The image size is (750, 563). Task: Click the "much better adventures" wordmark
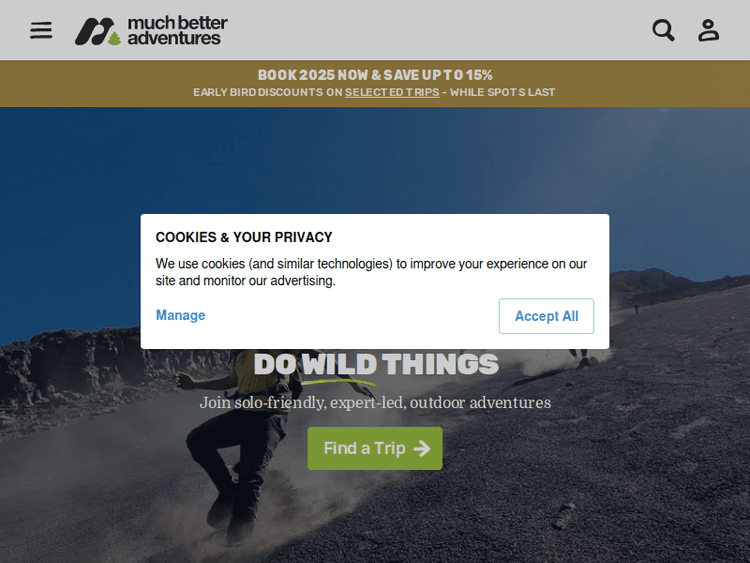coord(177,30)
